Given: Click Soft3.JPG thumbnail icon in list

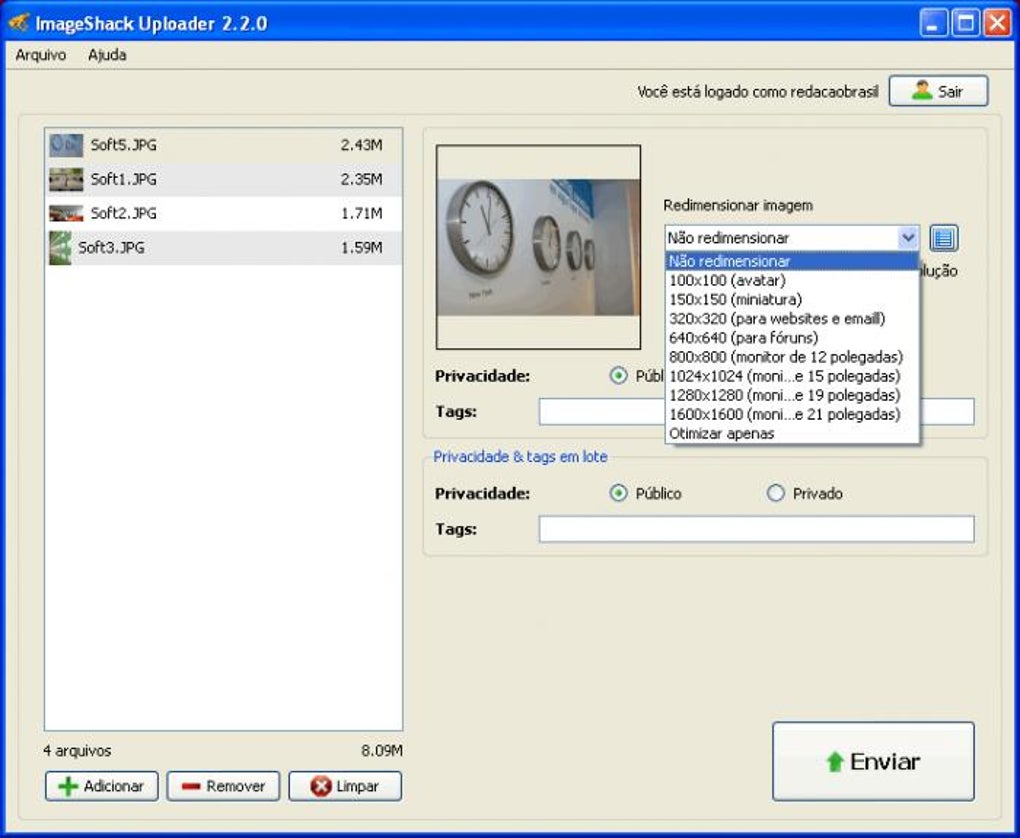Looking at the screenshot, I should point(60,248).
